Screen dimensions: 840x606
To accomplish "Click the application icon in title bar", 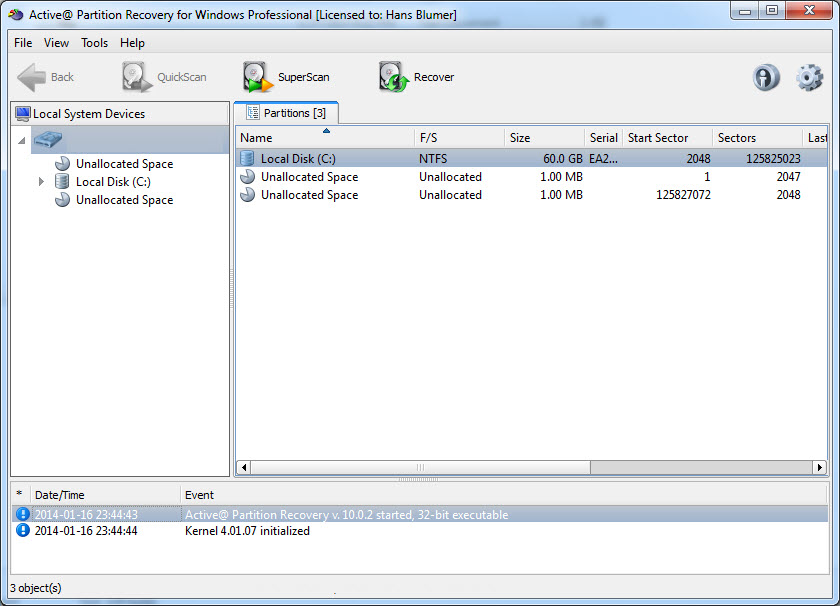I will click(x=16, y=14).
